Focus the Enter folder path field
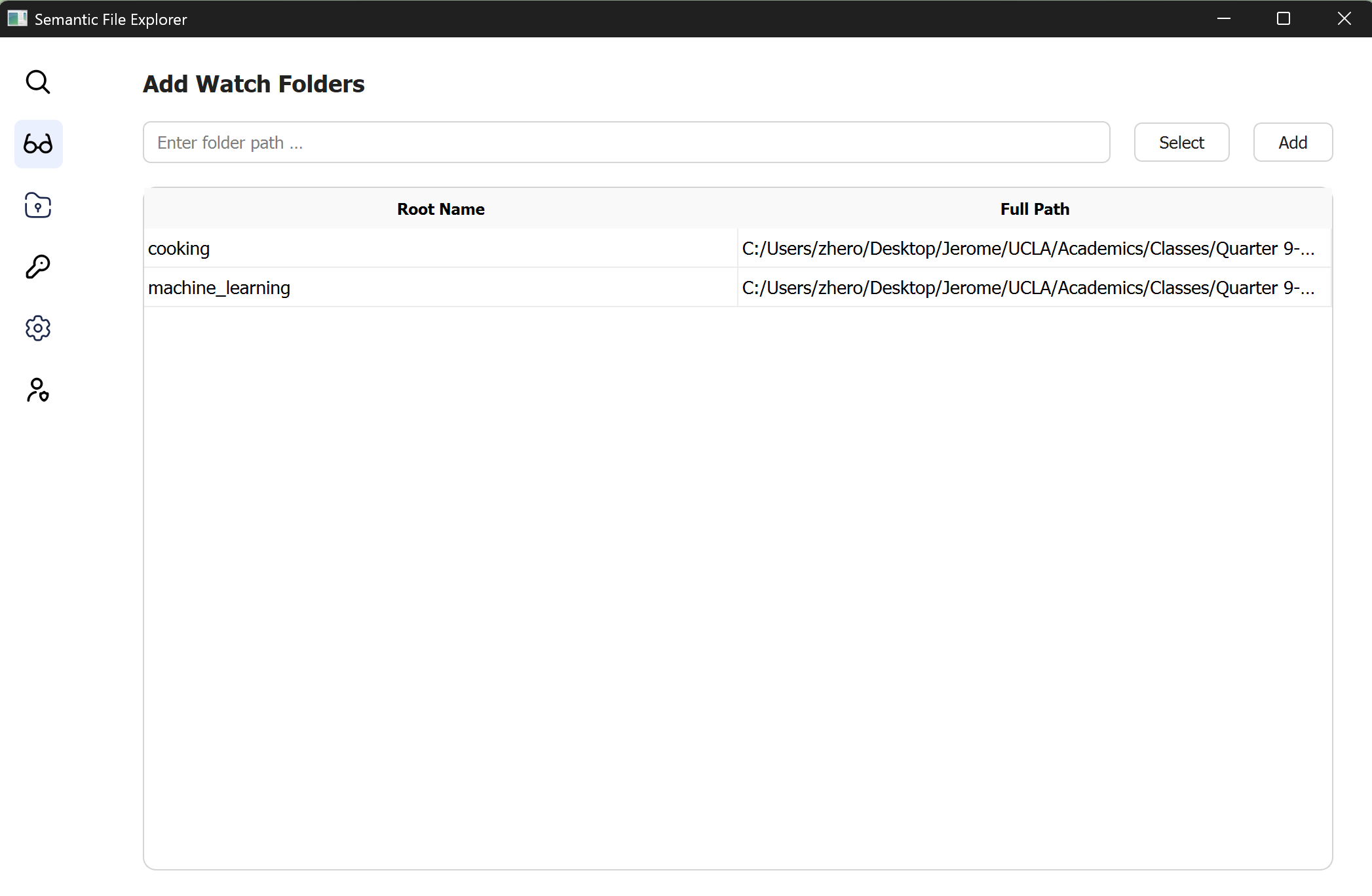Screen dimensions: 1372x896 click(626, 142)
